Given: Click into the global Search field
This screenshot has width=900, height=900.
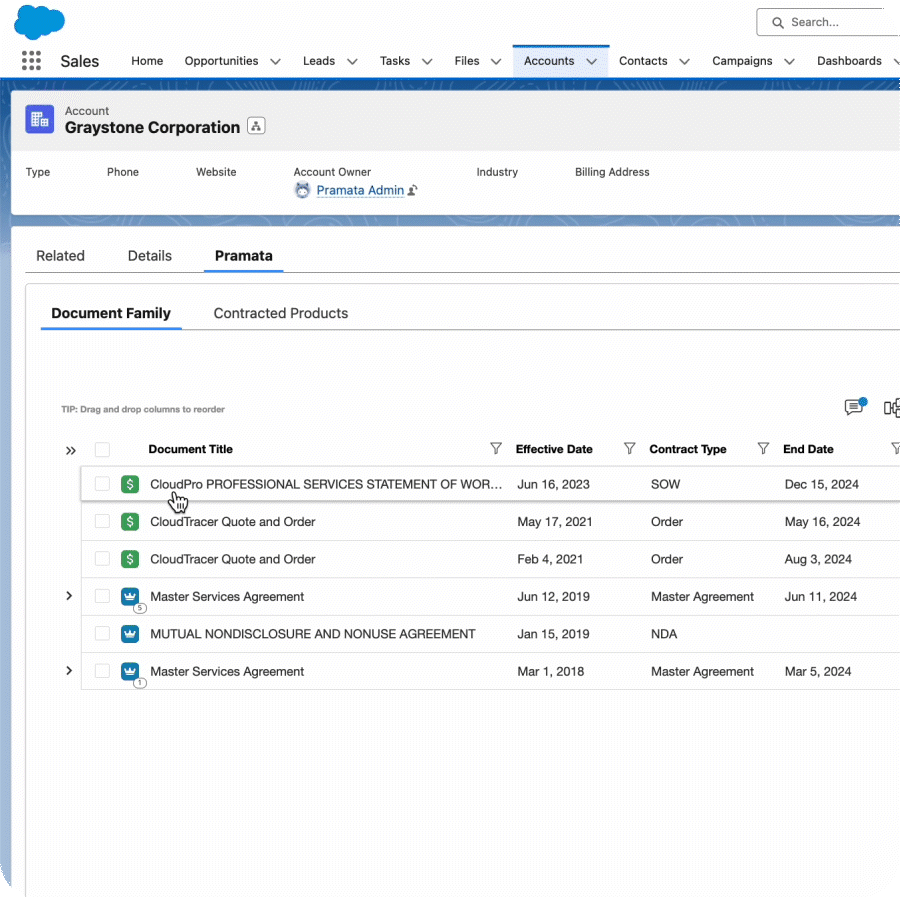Looking at the screenshot, I should pos(828,22).
